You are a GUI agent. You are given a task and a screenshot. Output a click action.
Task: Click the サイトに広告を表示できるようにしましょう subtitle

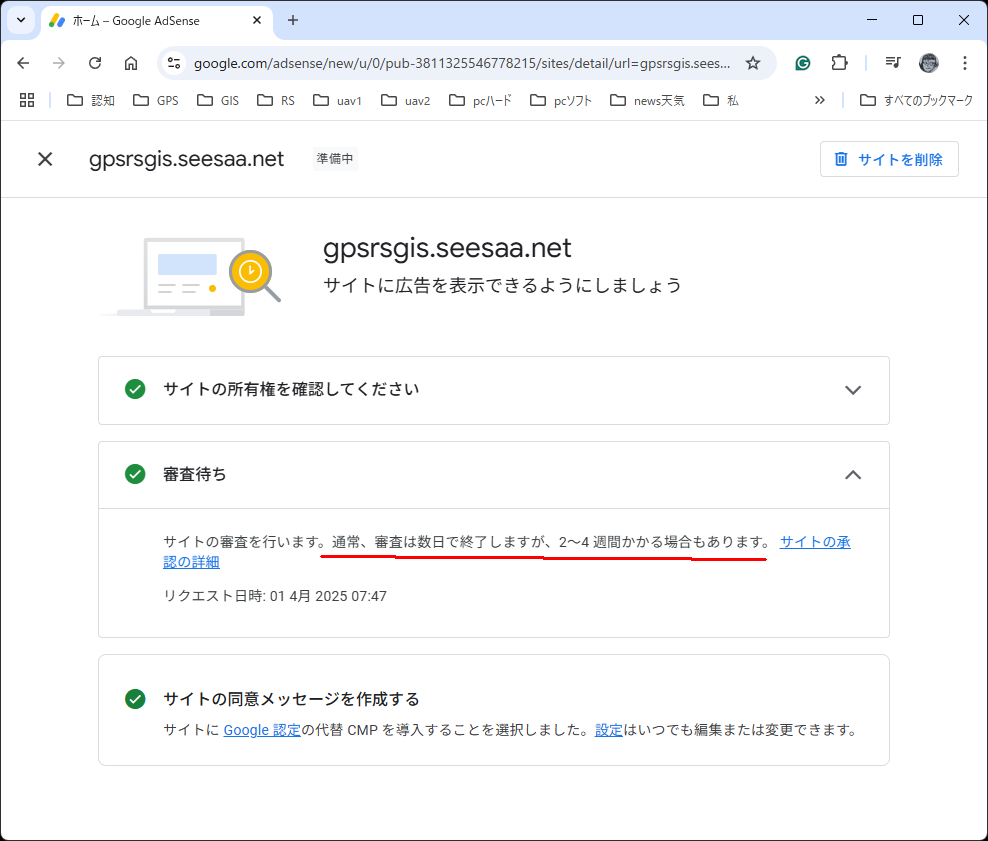[502, 285]
